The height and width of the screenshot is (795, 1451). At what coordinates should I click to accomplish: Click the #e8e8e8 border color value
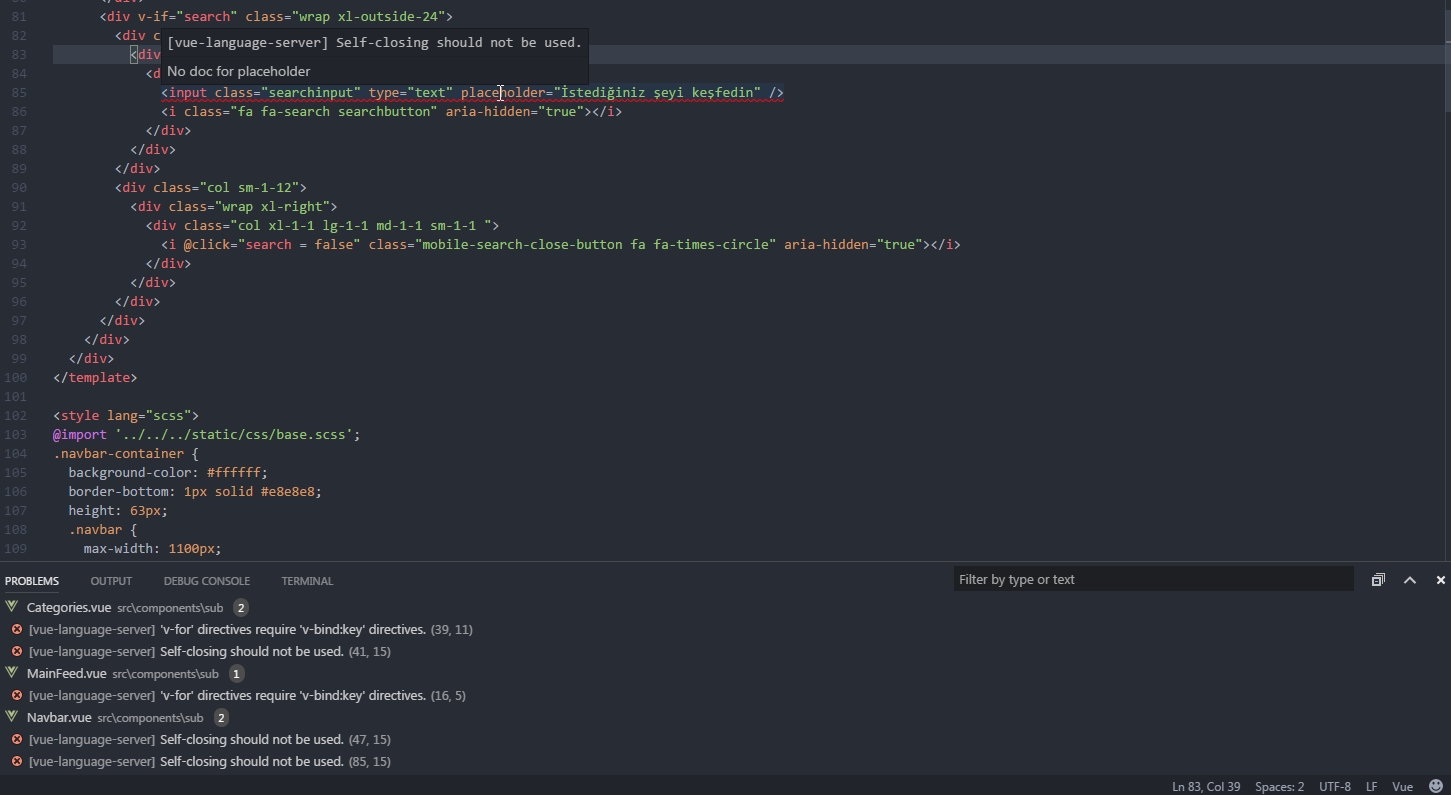click(288, 491)
